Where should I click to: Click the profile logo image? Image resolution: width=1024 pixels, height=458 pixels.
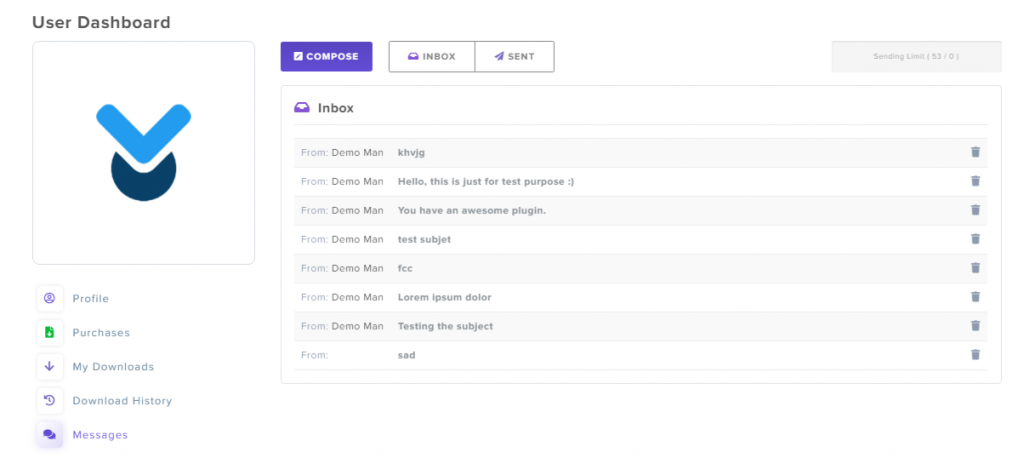click(143, 152)
